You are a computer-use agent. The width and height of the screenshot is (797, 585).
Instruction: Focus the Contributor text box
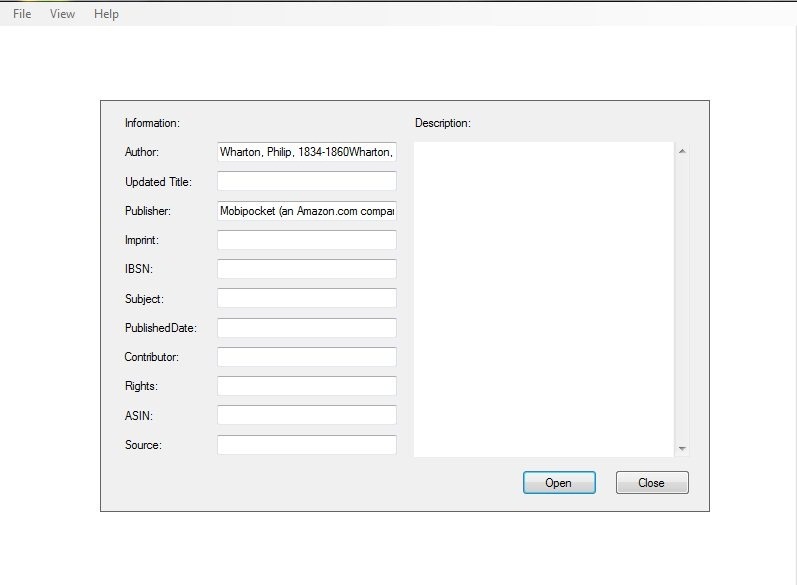pos(306,357)
